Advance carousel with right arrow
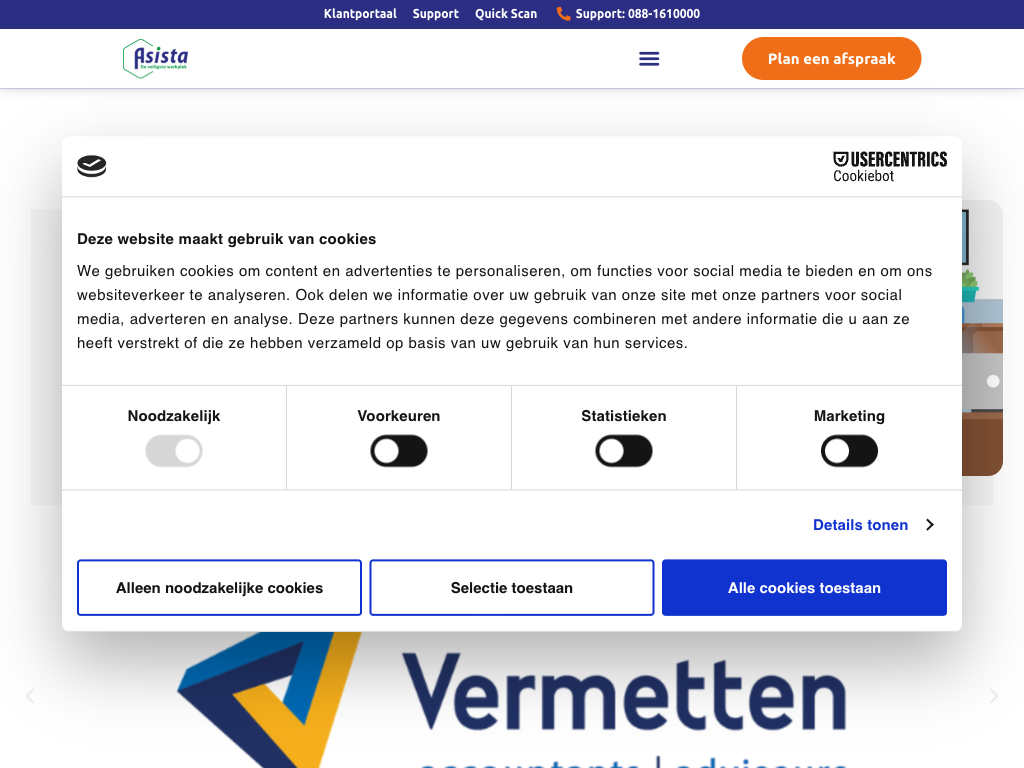The height and width of the screenshot is (768, 1024). pos(993,696)
